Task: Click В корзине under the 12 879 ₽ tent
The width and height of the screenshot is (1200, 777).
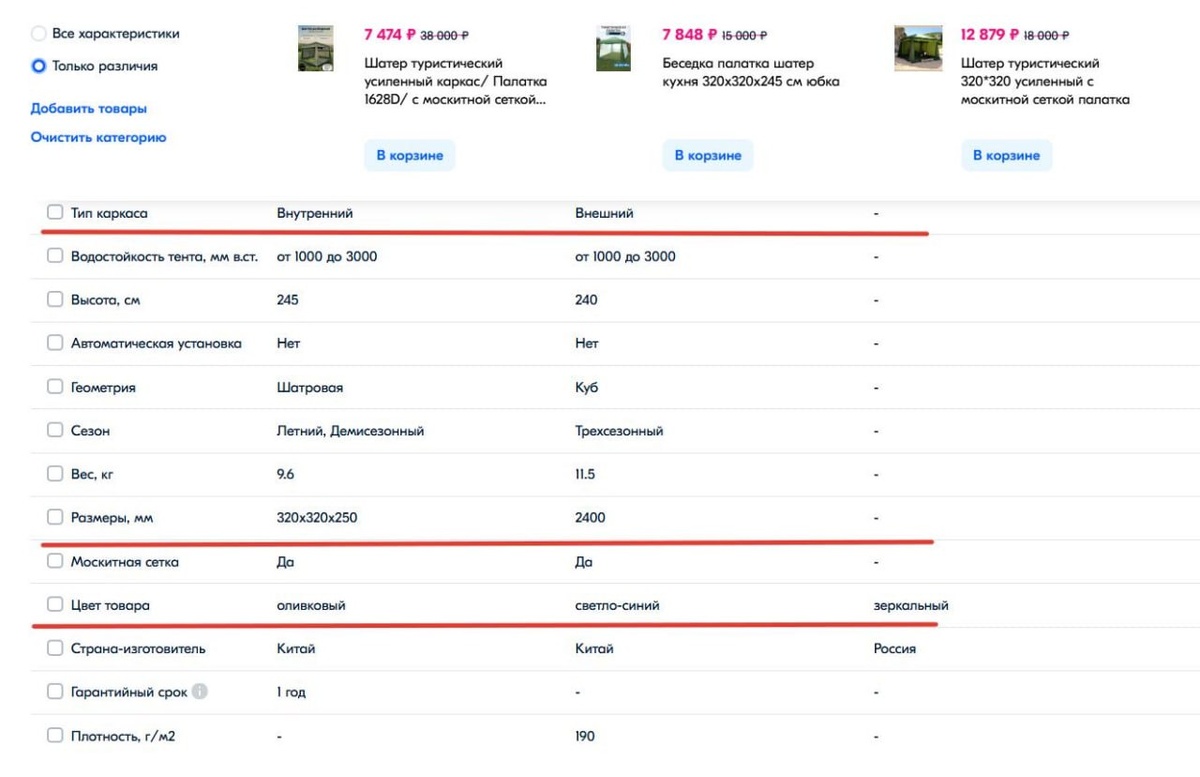Action: 1007,155
